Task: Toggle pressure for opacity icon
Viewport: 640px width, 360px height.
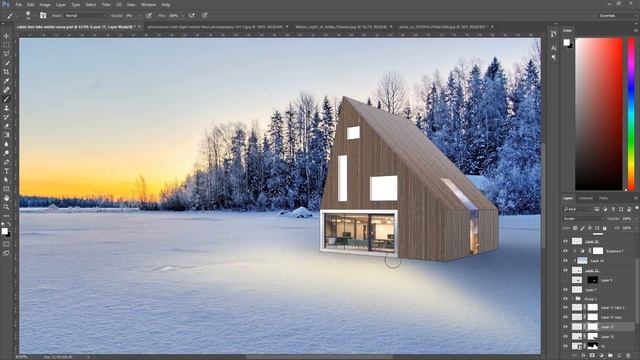Action: click(149, 16)
